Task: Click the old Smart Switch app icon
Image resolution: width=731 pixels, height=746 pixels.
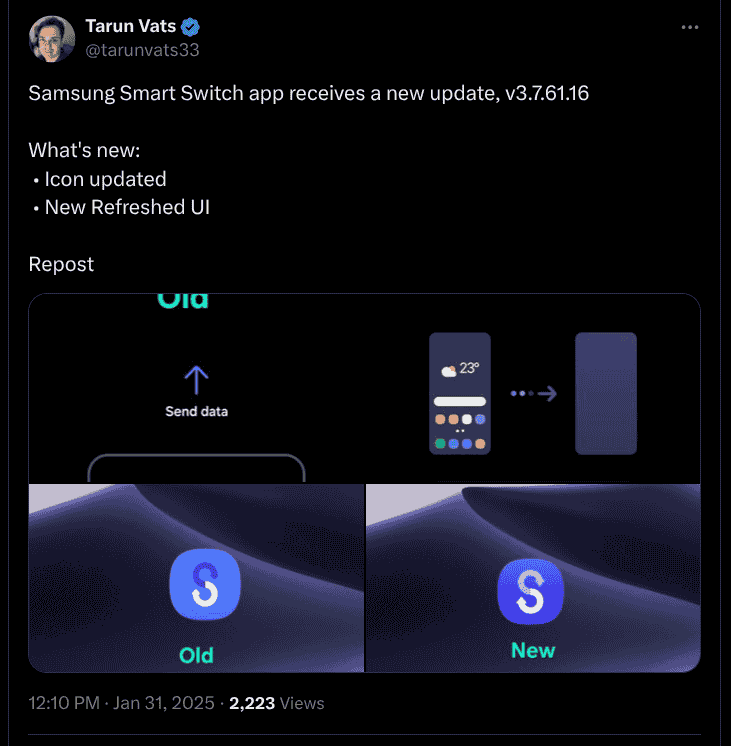Action: (x=205, y=582)
